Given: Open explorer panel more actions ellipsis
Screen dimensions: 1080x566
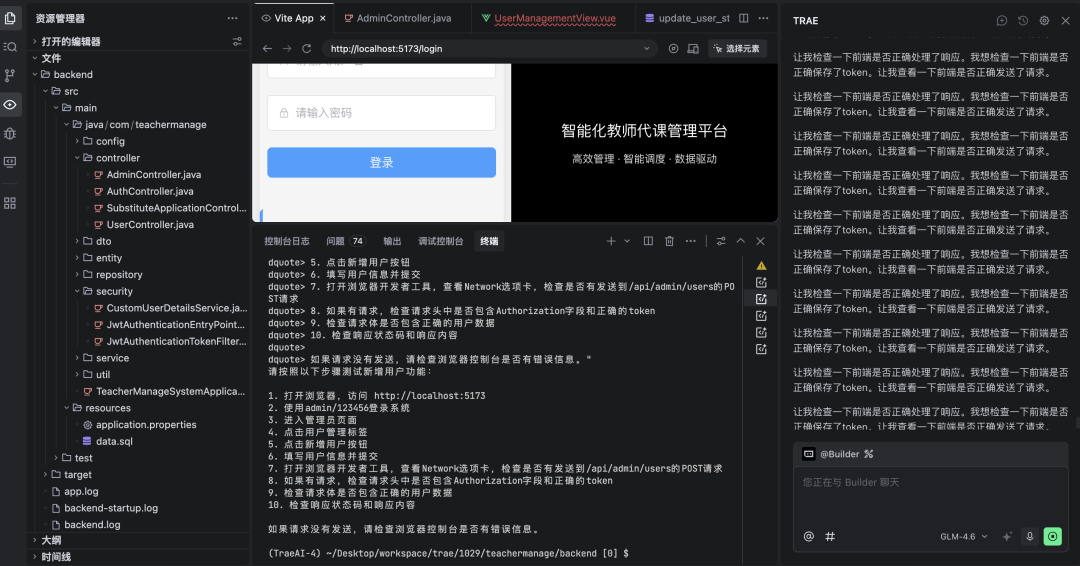Looking at the screenshot, I should 232,19.
